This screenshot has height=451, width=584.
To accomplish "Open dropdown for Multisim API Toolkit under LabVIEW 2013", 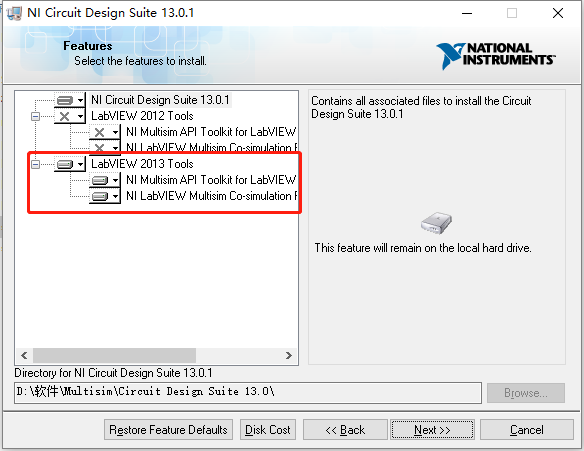I will [x=105, y=181].
